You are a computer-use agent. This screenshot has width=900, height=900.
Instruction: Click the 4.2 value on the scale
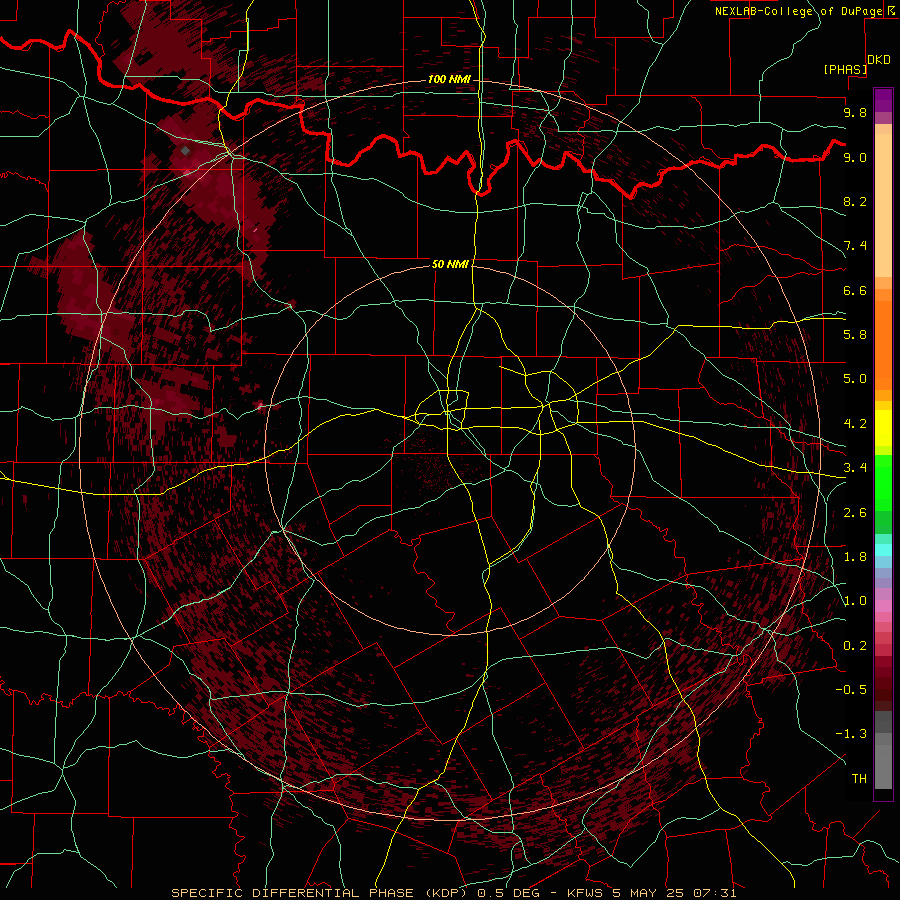[855, 424]
